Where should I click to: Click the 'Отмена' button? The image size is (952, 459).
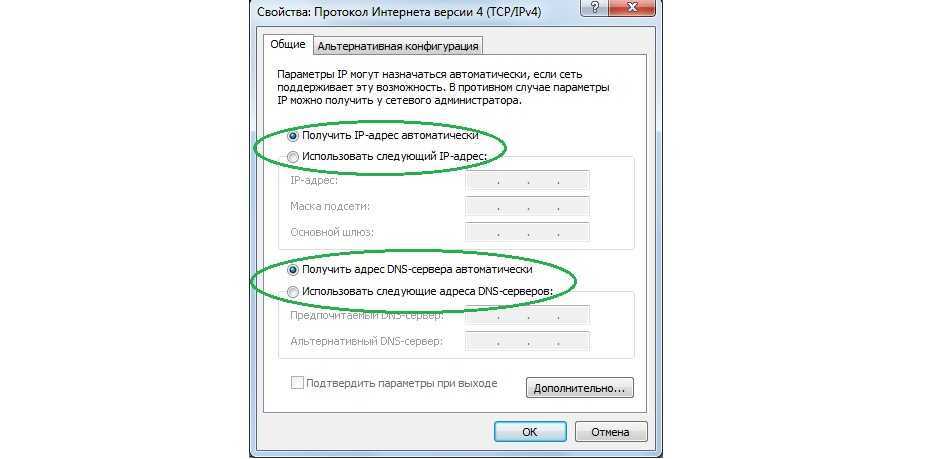[x=611, y=432]
